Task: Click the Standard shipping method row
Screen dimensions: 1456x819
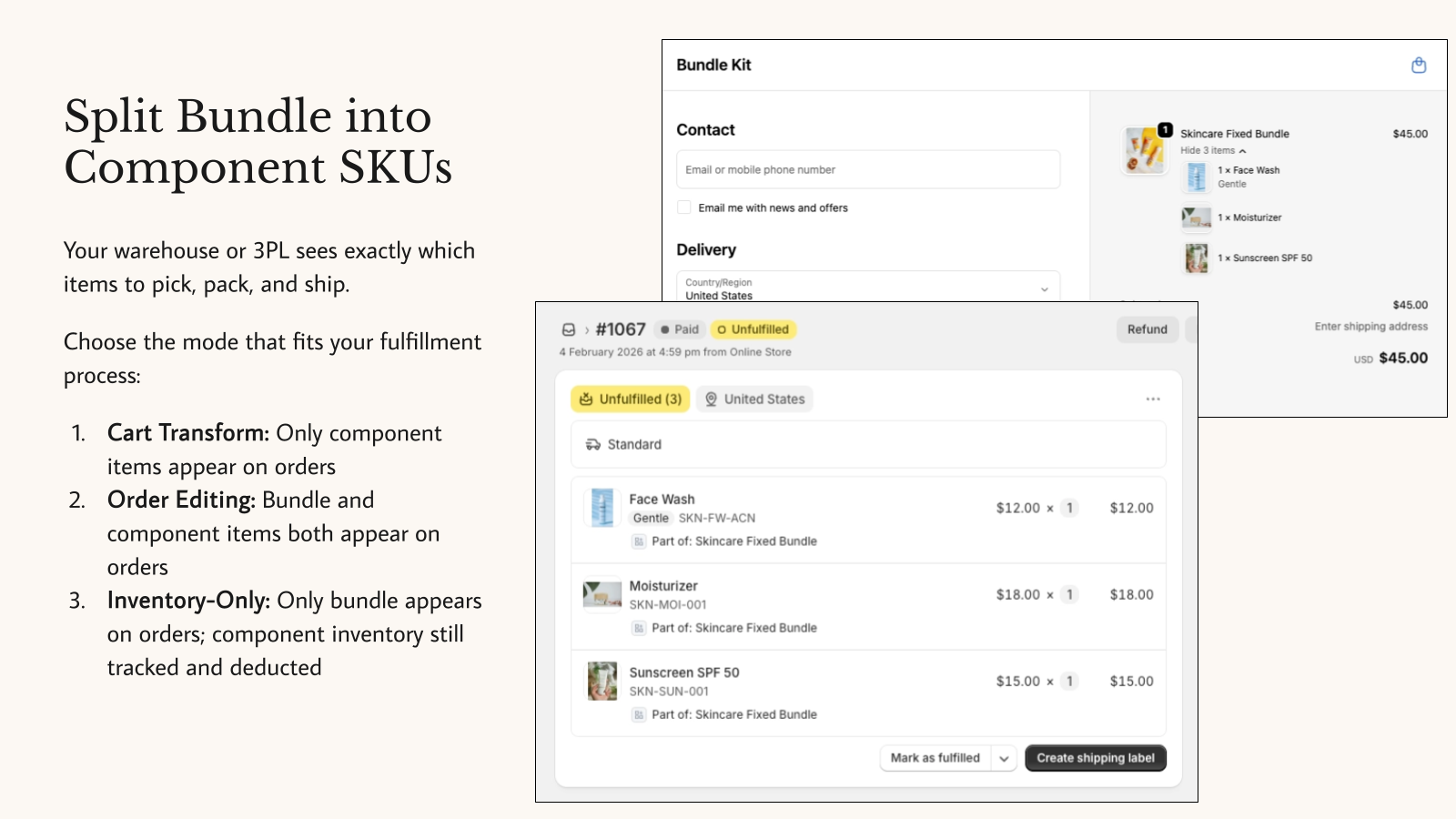Action: (x=868, y=444)
